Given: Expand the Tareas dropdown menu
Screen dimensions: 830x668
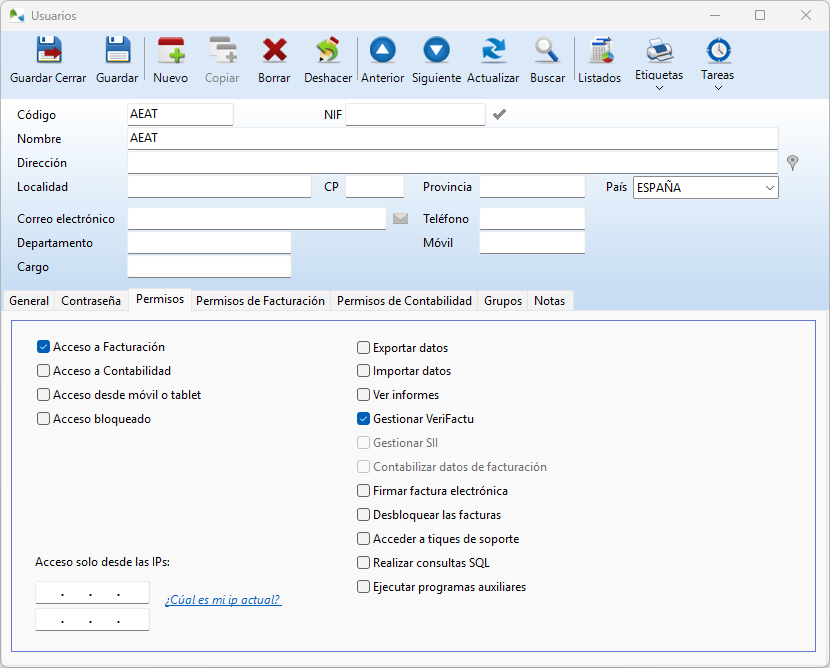Looking at the screenshot, I should tap(718, 88).
